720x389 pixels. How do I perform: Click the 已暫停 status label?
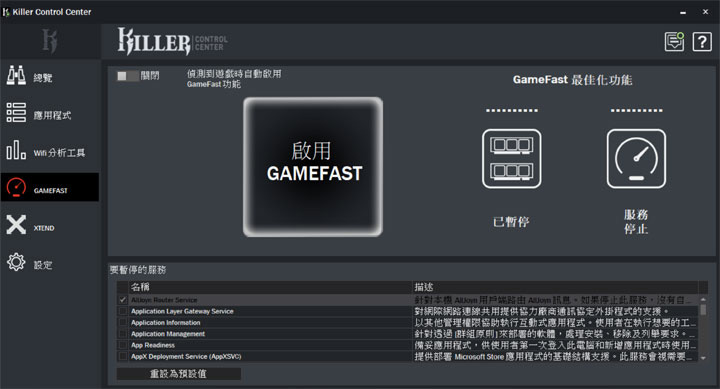coord(511,222)
